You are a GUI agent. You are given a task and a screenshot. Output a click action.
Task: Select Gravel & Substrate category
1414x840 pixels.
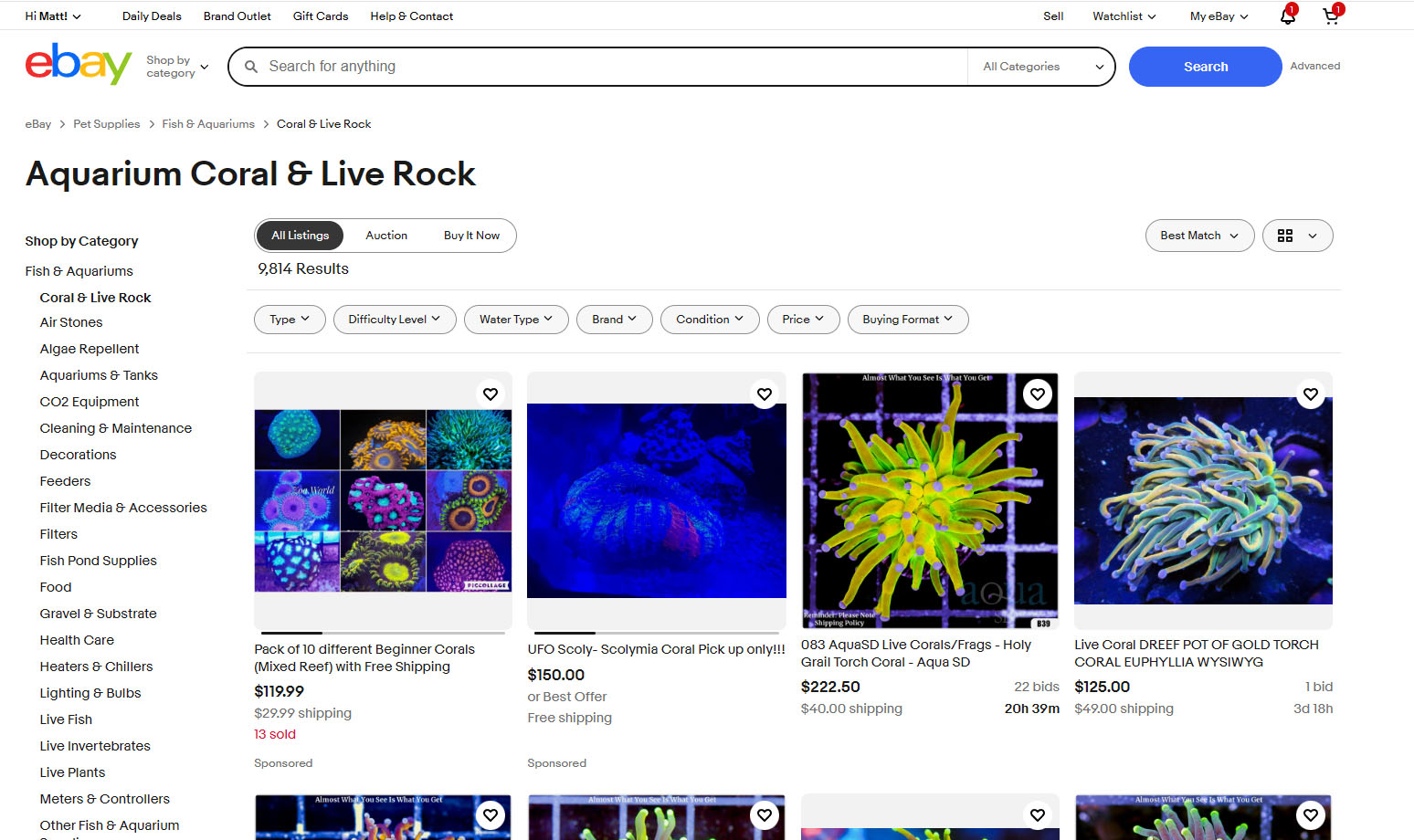click(98, 614)
